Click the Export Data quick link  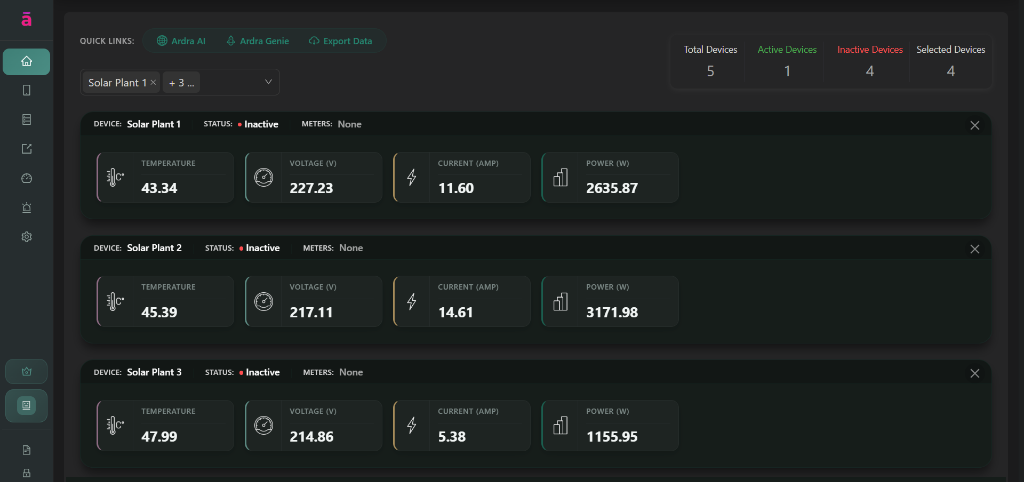click(340, 41)
